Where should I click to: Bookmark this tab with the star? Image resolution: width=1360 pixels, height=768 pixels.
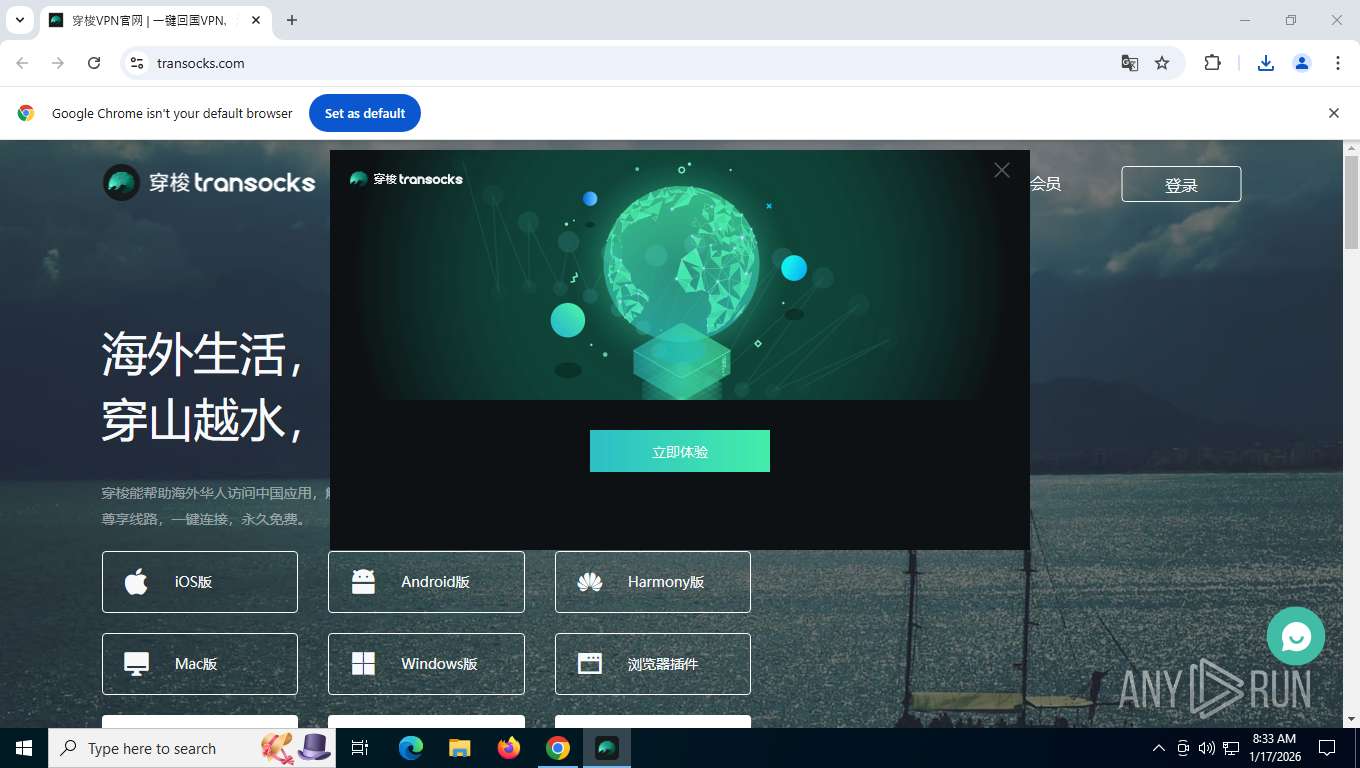tap(1162, 63)
